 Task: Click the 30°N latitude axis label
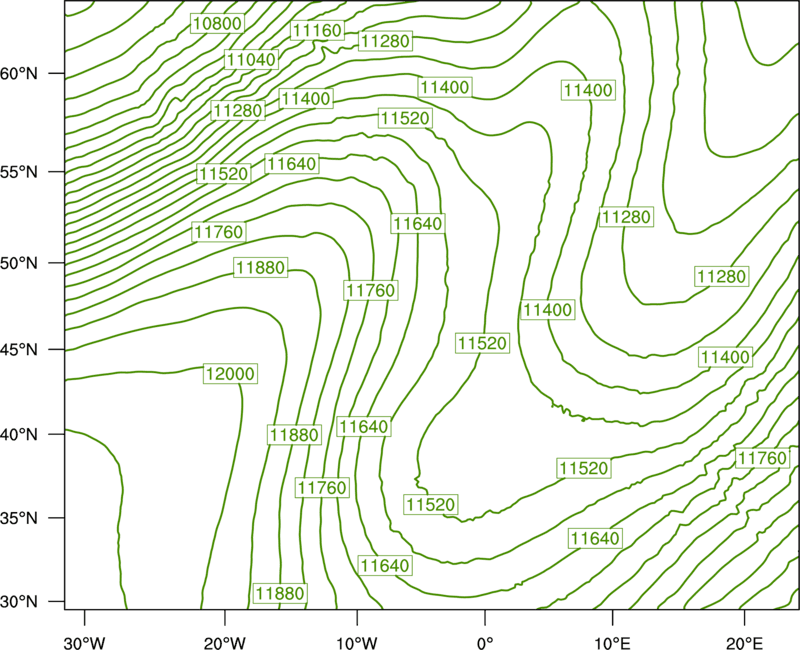pyautogui.click(x=19, y=602)
